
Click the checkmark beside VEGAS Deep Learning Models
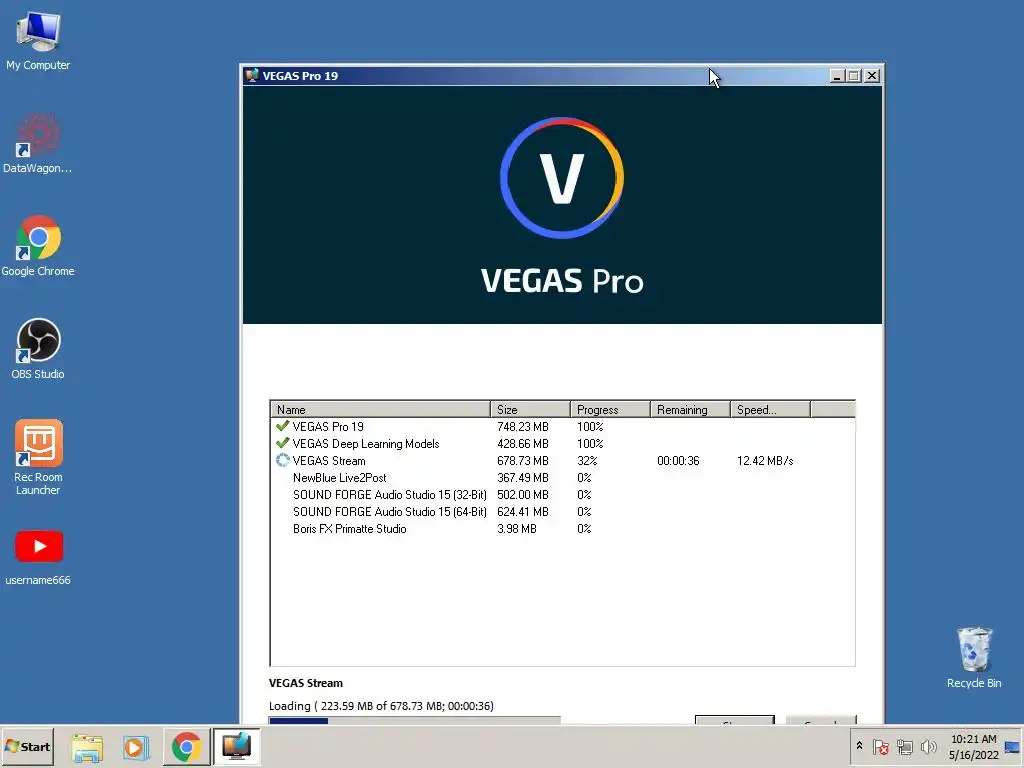click(x=282, y=443)
